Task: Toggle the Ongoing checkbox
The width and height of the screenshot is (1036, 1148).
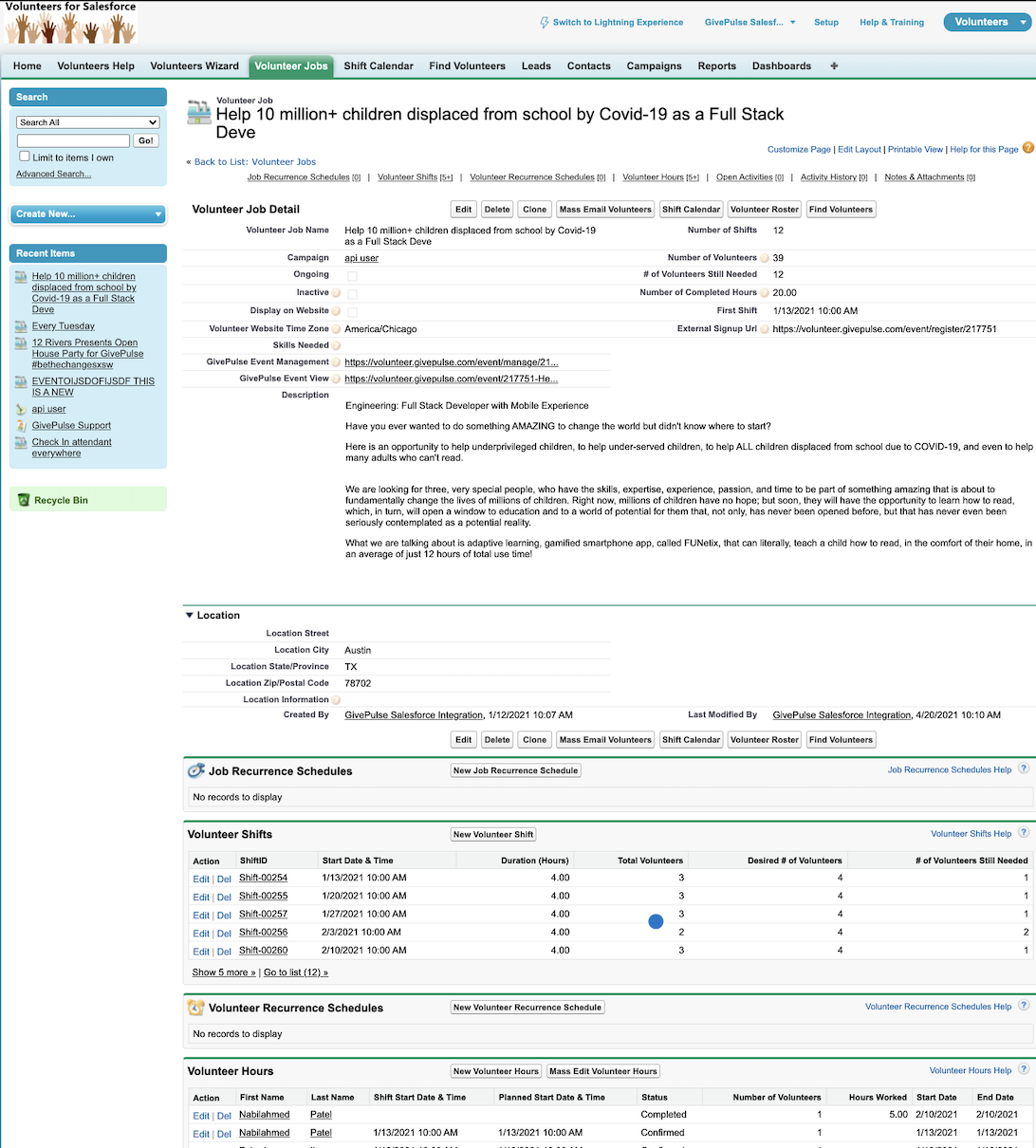Action: [352, 276]
